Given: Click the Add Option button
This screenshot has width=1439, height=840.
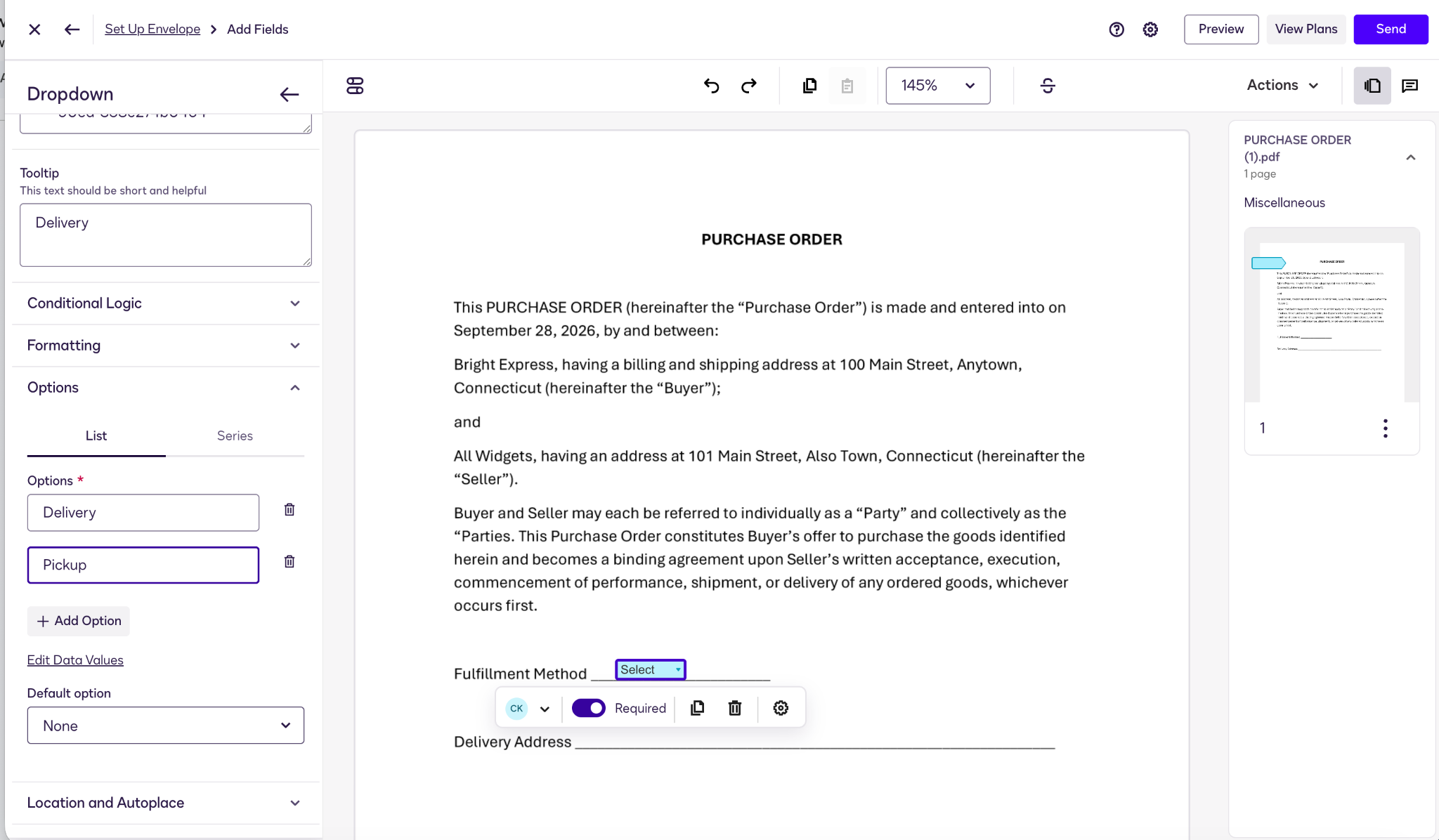Looking at the screenshot, I should pyautogui.click(x=79, y=621).
